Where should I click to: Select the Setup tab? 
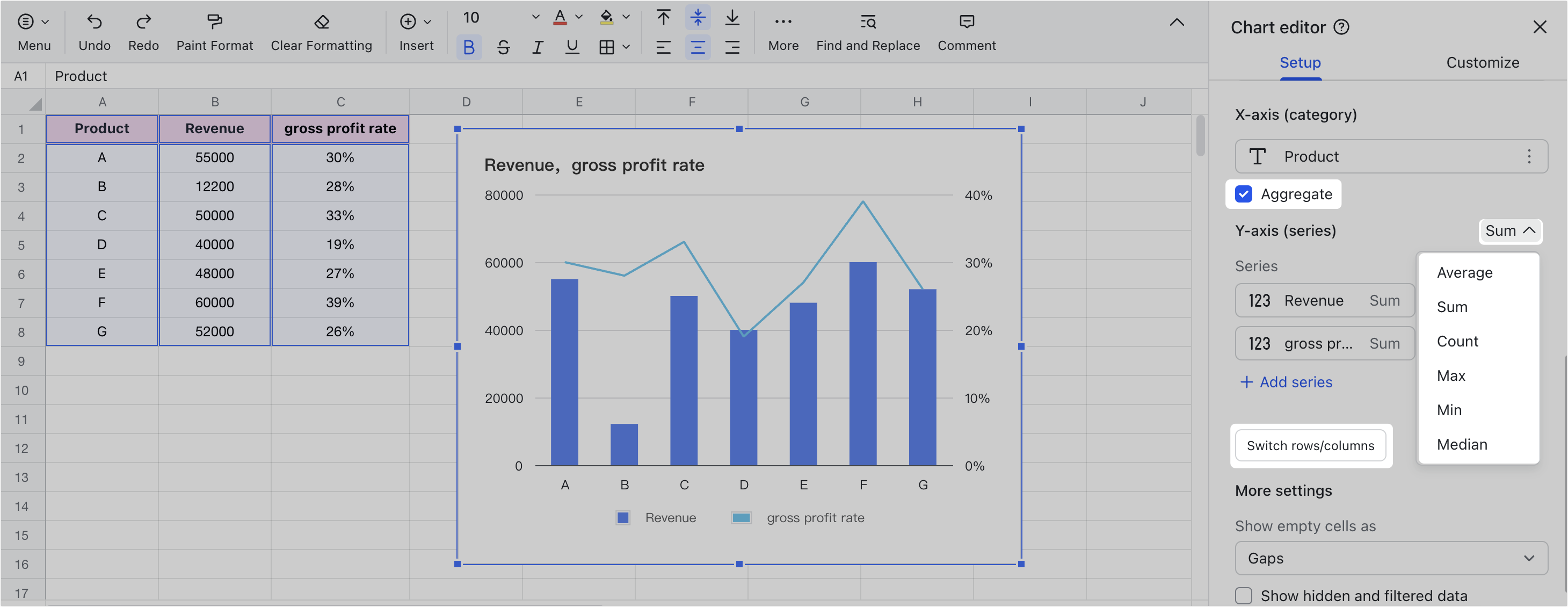1300,63
